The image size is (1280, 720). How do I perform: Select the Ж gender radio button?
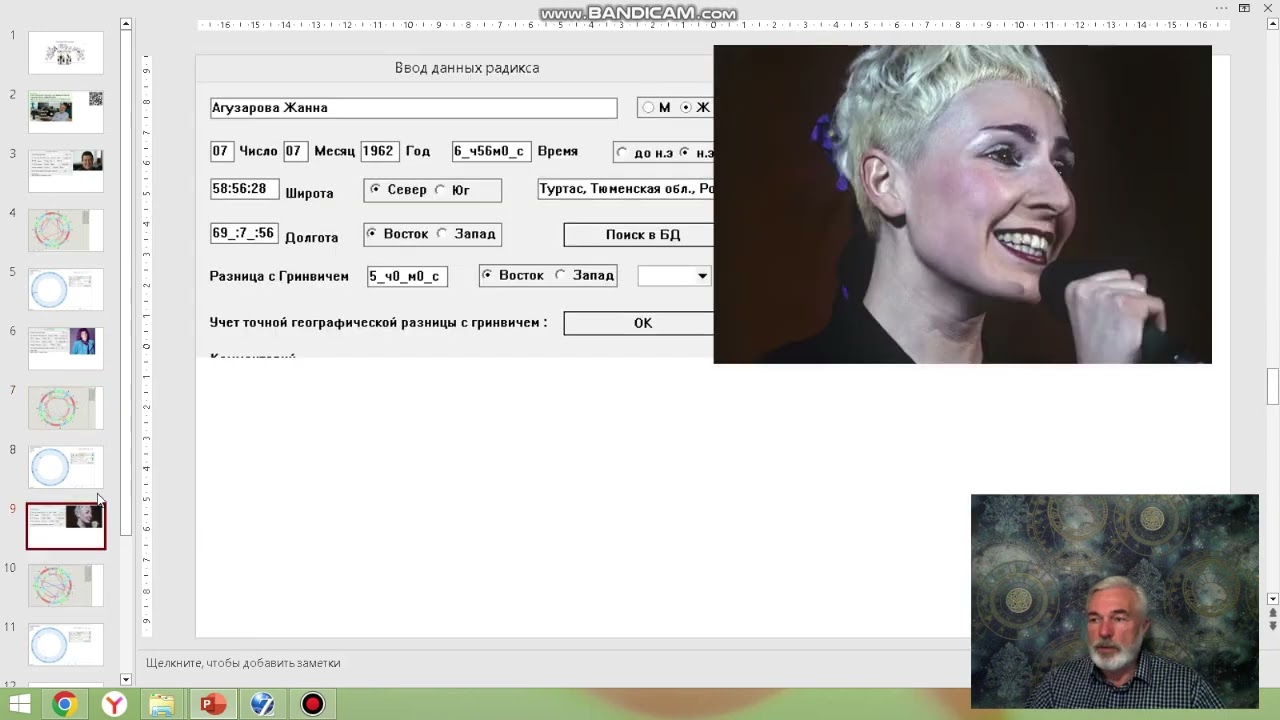[686, 108]
